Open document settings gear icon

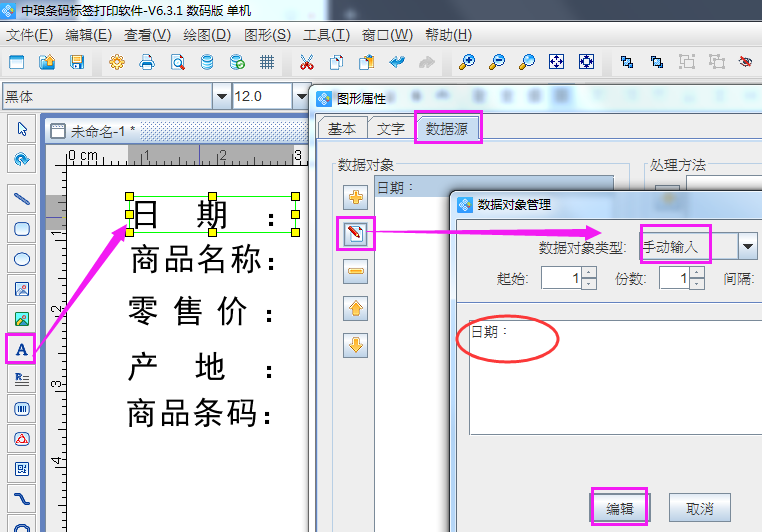[x=117, y=62]
